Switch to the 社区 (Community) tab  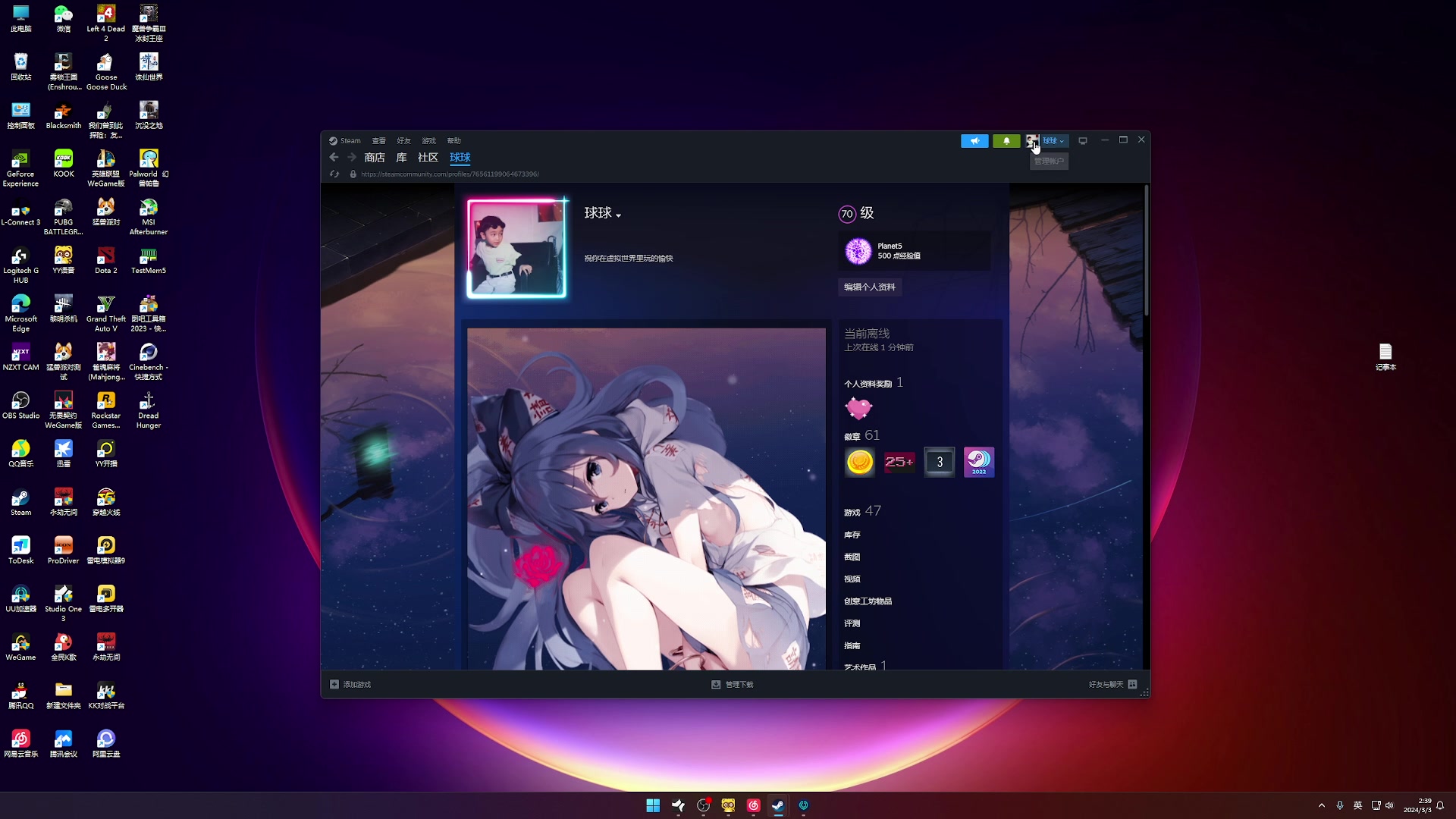point(428,158)
